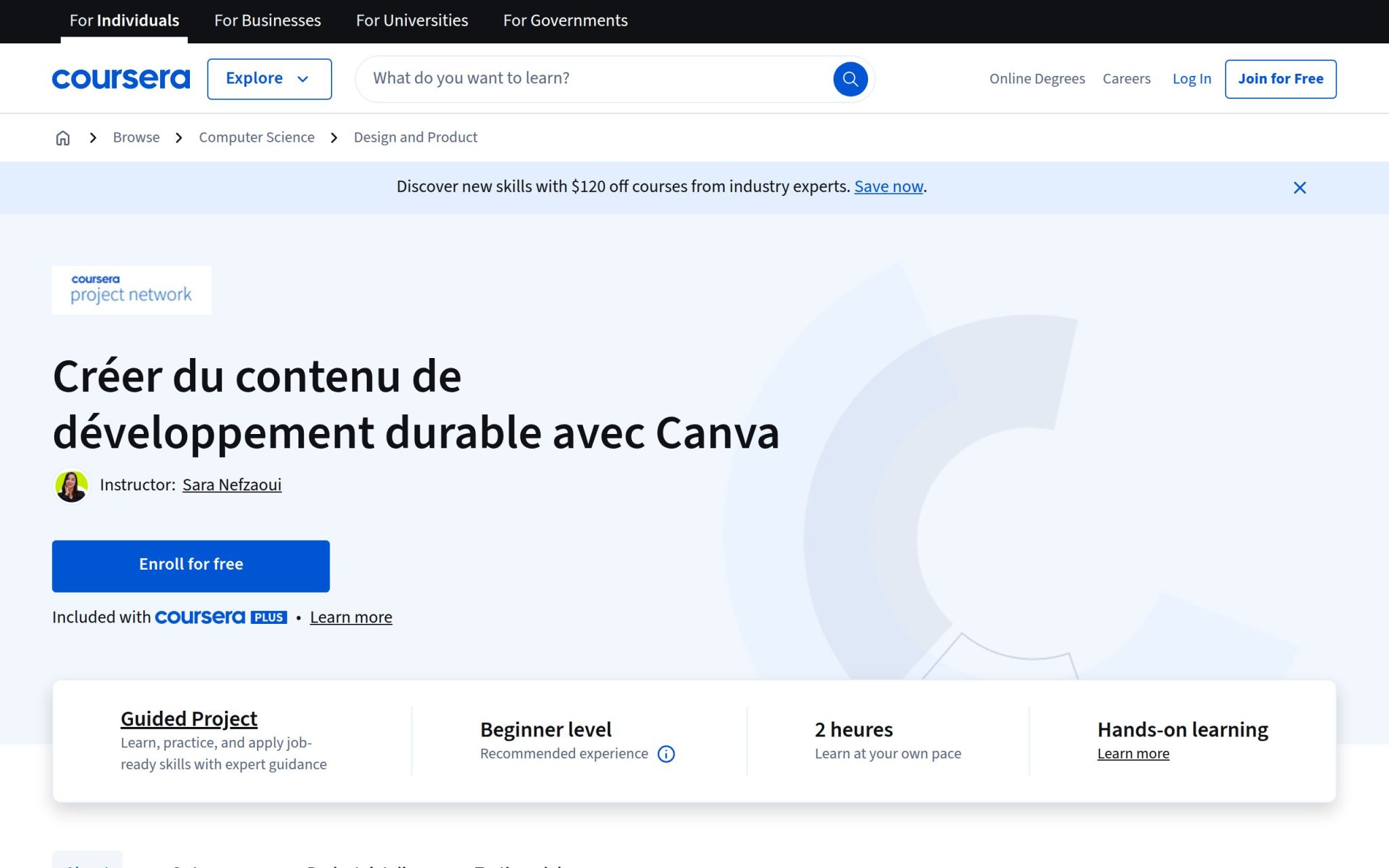The image size is (1389, 868).
Task: Click the 'Hands-on learning' heading
Action: tap(1182, 730)
